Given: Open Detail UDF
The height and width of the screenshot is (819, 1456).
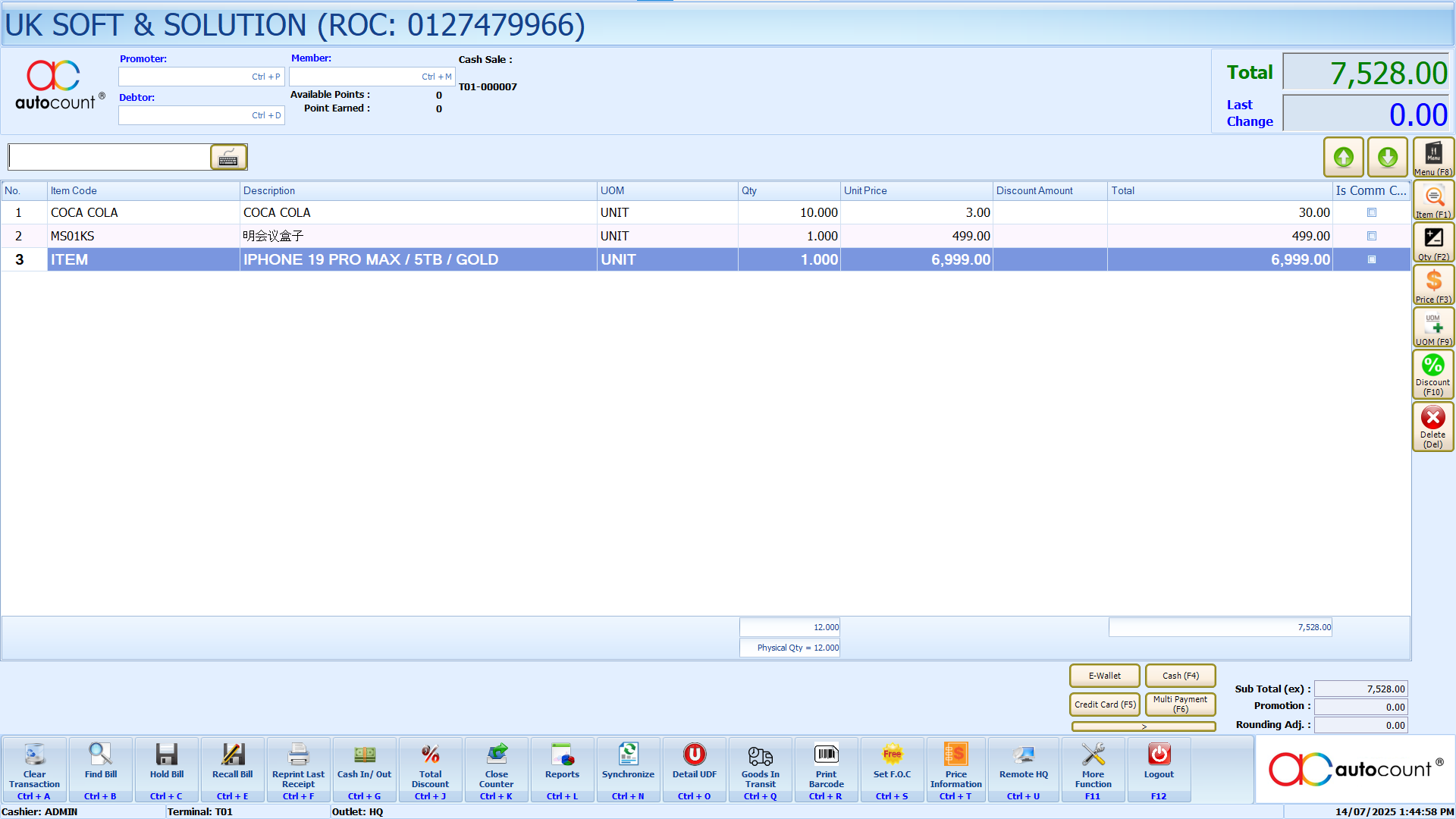Looking at the screenshot, I should [x=694, y=770].
